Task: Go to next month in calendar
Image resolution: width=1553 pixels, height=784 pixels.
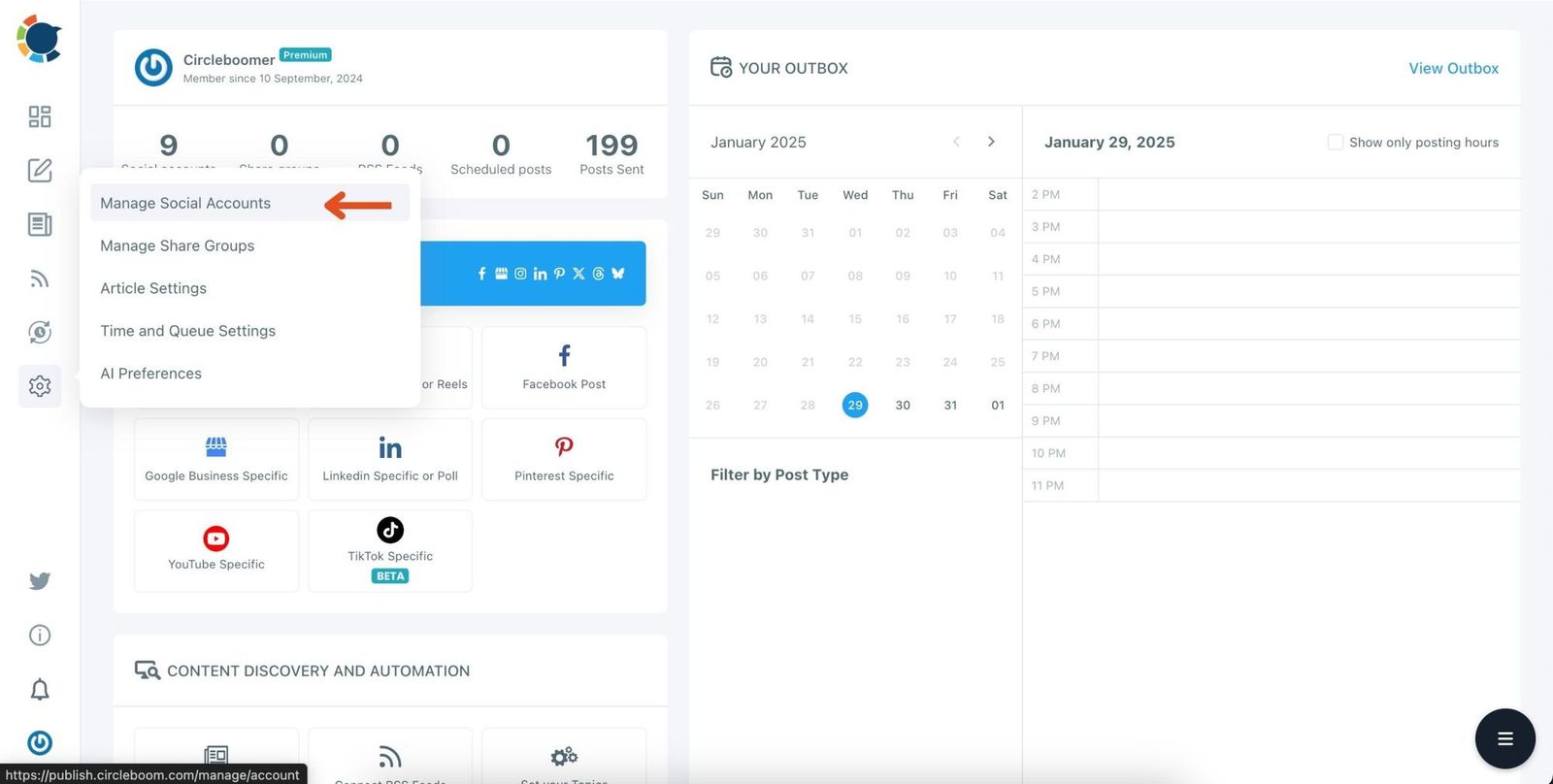Action: (x=991, y=142)
